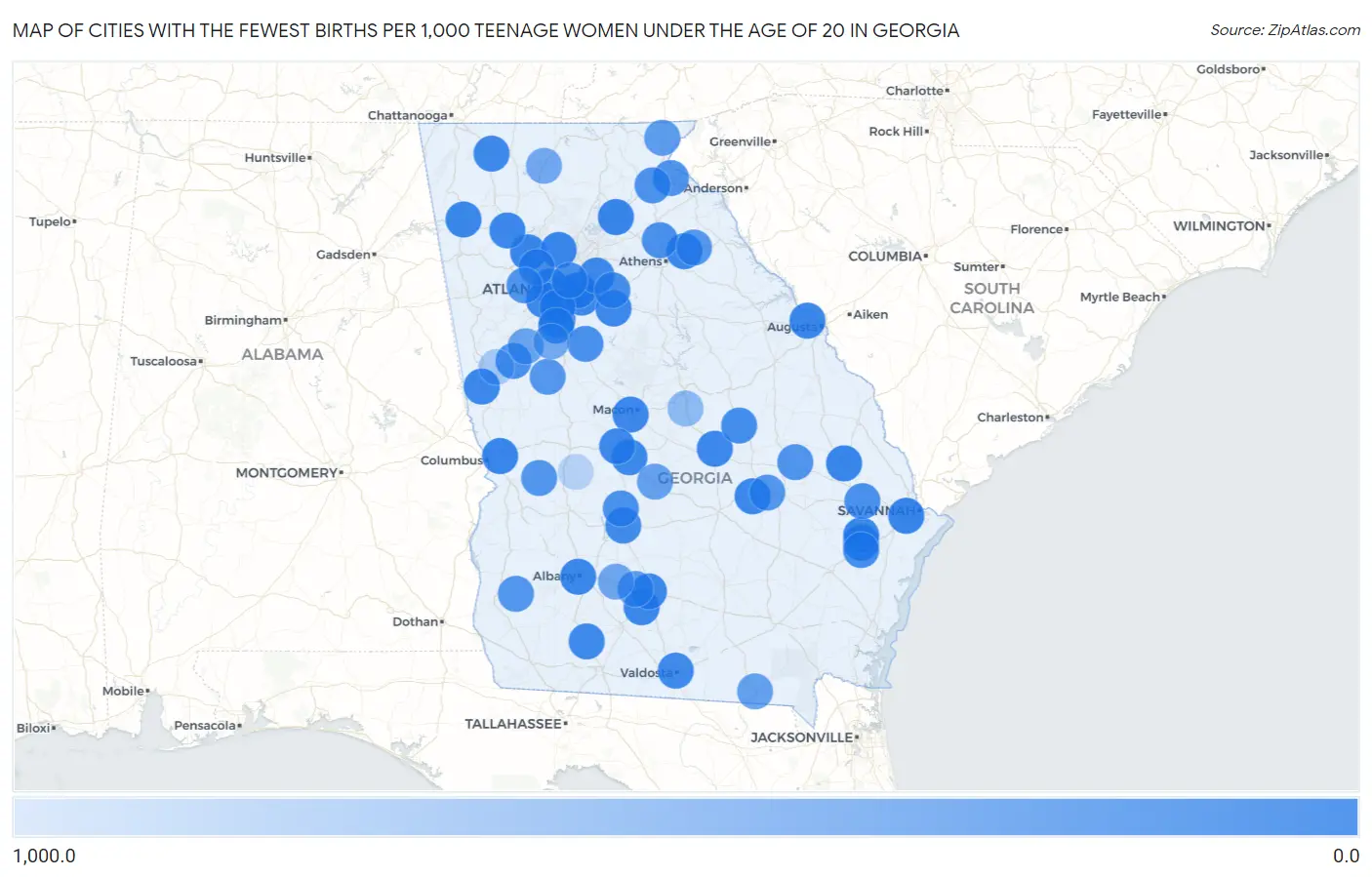
Task: Click the WILMINGTON map label
Action: [x=1219, y=225]
